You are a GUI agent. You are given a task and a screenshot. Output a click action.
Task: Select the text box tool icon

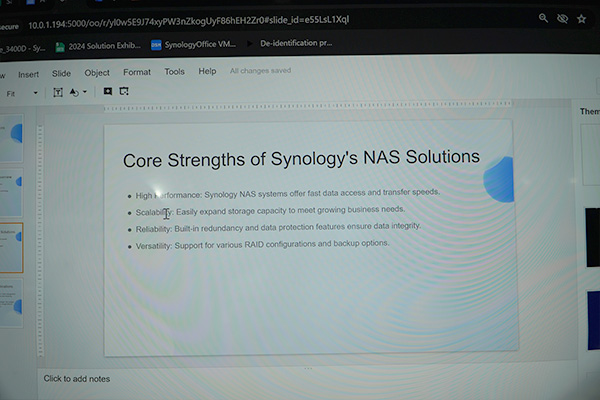tap(58, 92)
